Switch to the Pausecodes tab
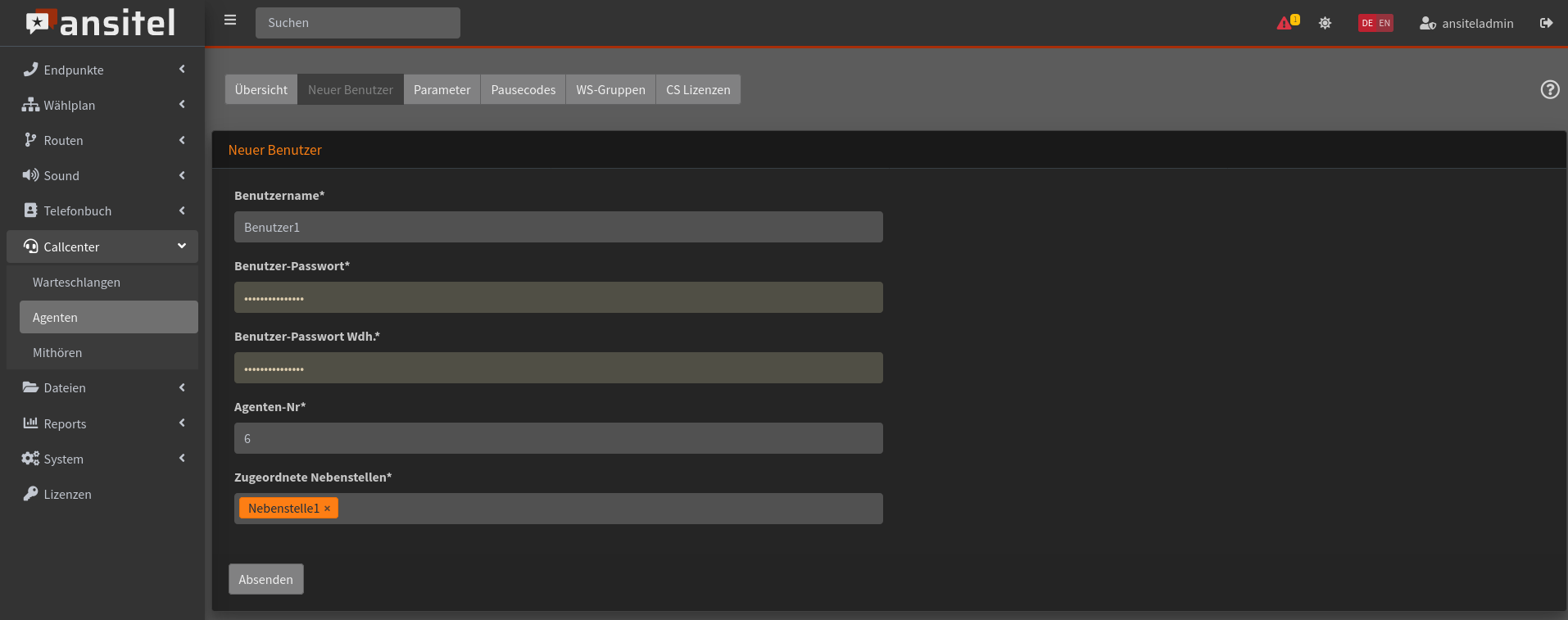Image resolution: width=1568 pixels, height=620 pixels. pyautogui.click(x=523, y=89)
